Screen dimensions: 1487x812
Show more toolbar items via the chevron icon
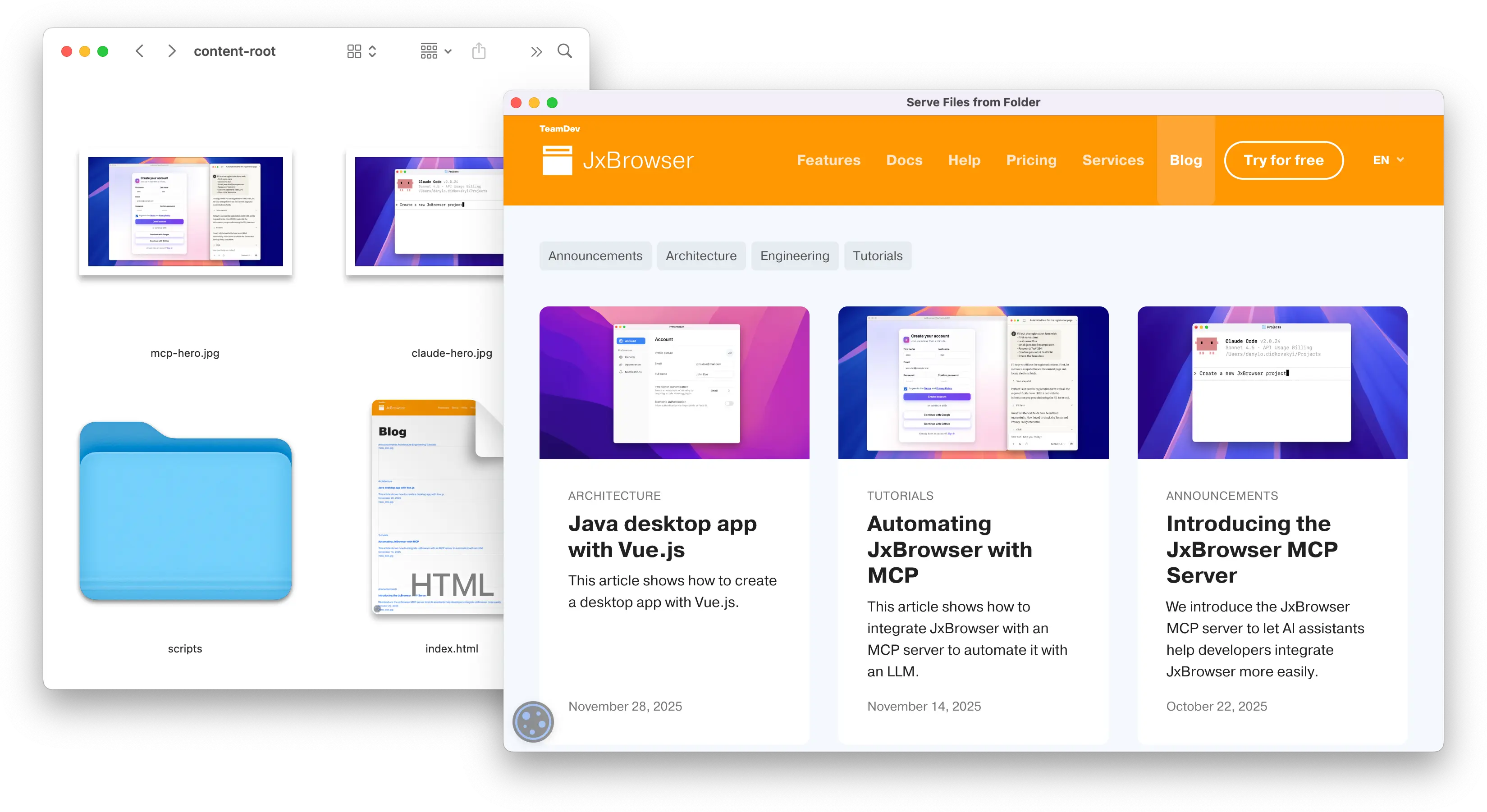[535, 51]
